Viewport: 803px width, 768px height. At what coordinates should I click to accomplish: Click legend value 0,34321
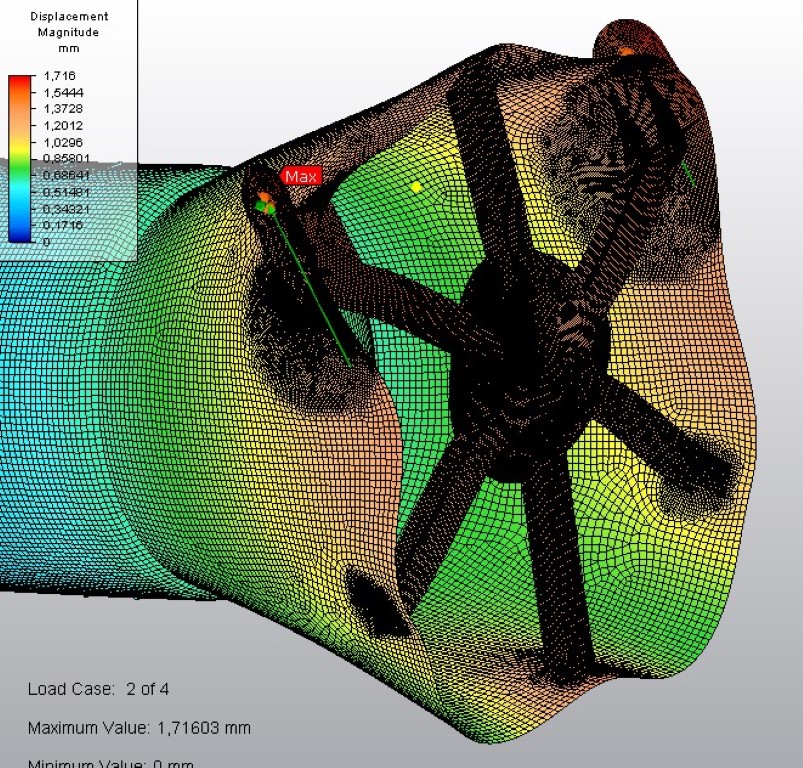pyautogui.click(x=67, y=209)
